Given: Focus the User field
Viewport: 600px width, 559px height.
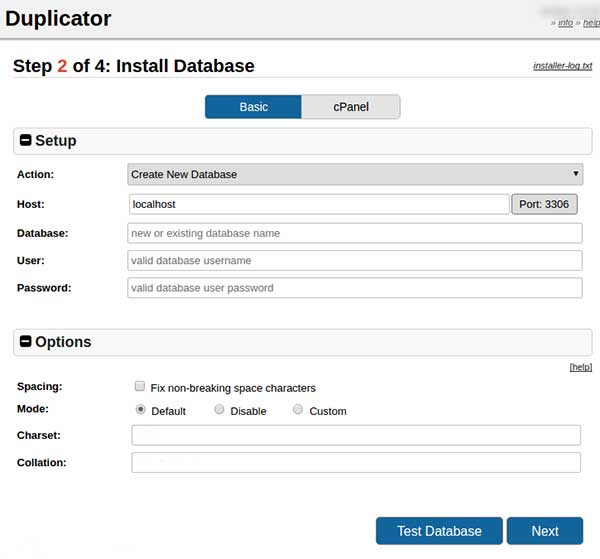Looking at the screenshot, I should (355, 261).
